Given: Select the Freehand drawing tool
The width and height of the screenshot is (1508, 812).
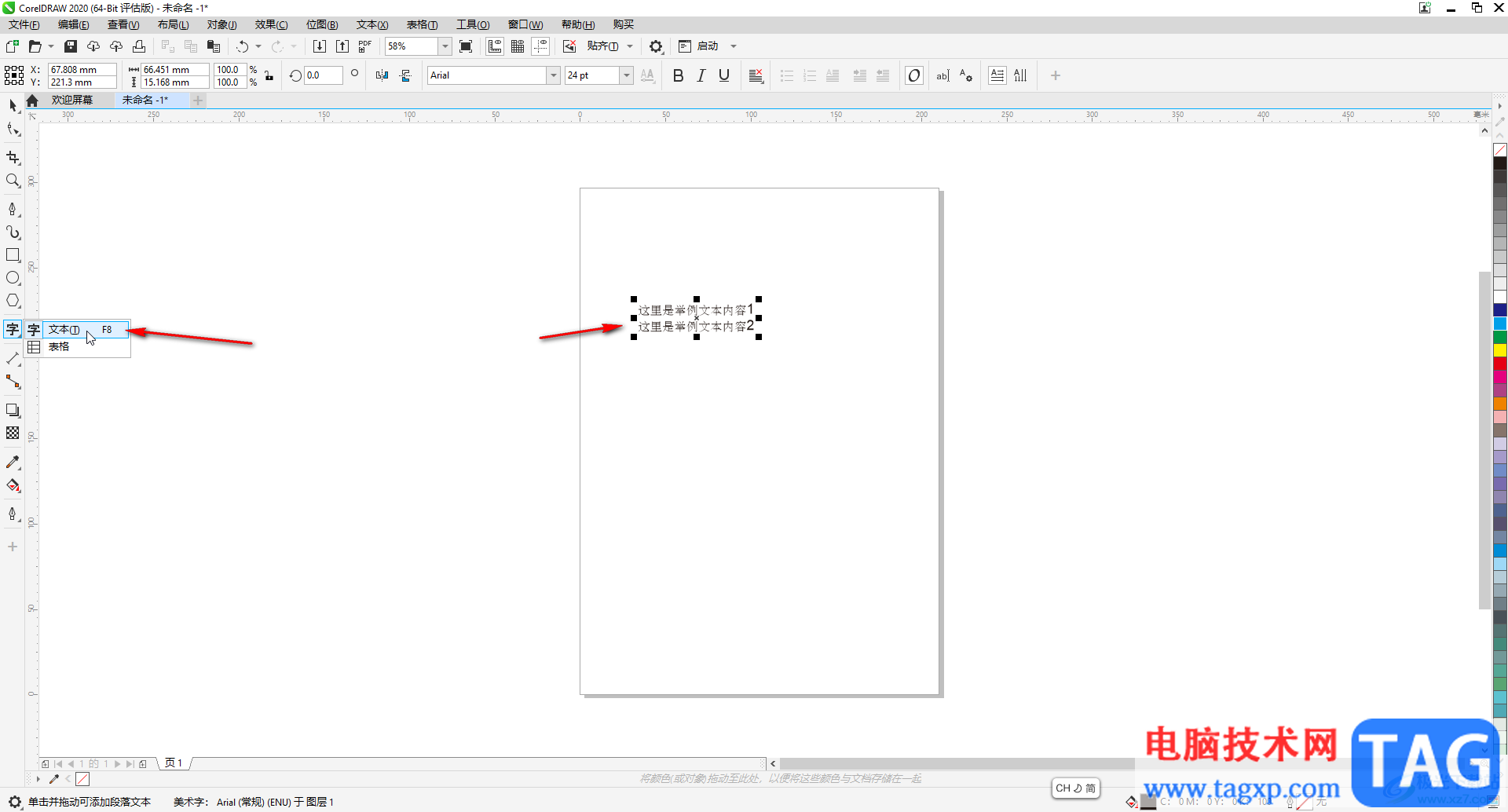Looking at the screenshot, I should [13, 209].
